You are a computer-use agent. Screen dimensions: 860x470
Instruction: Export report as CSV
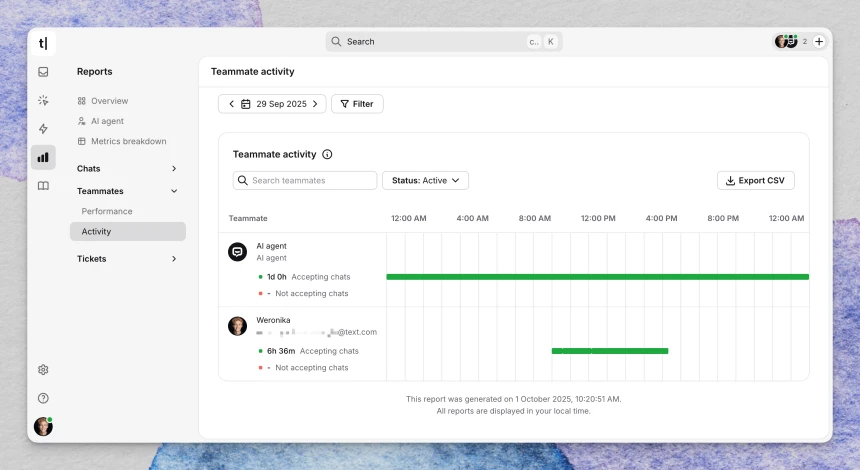click(755, 180)
